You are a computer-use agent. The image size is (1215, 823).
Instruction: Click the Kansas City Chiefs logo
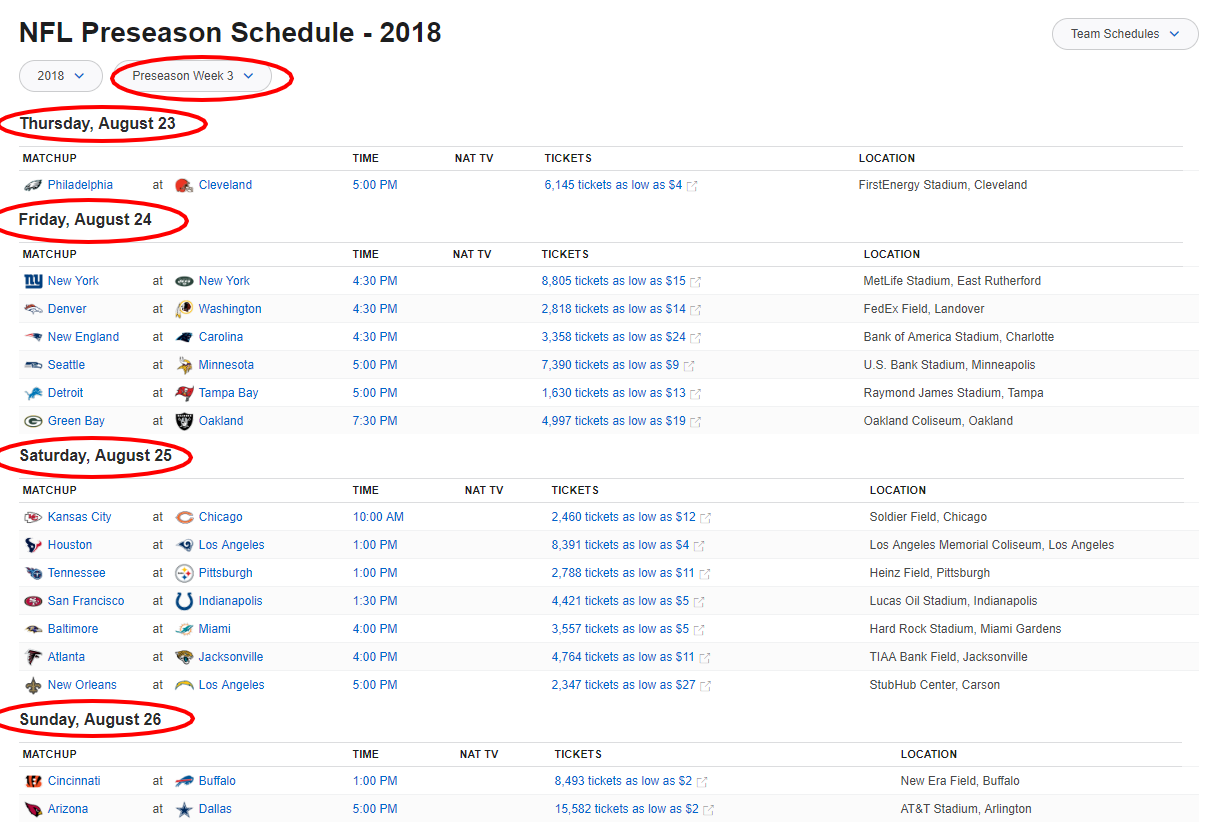[33, 517]
